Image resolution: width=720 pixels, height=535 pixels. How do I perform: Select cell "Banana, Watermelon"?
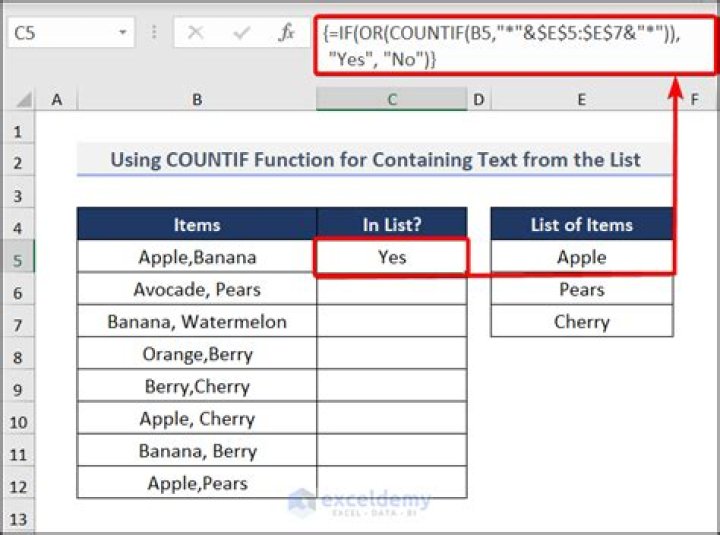pos(197,321)
